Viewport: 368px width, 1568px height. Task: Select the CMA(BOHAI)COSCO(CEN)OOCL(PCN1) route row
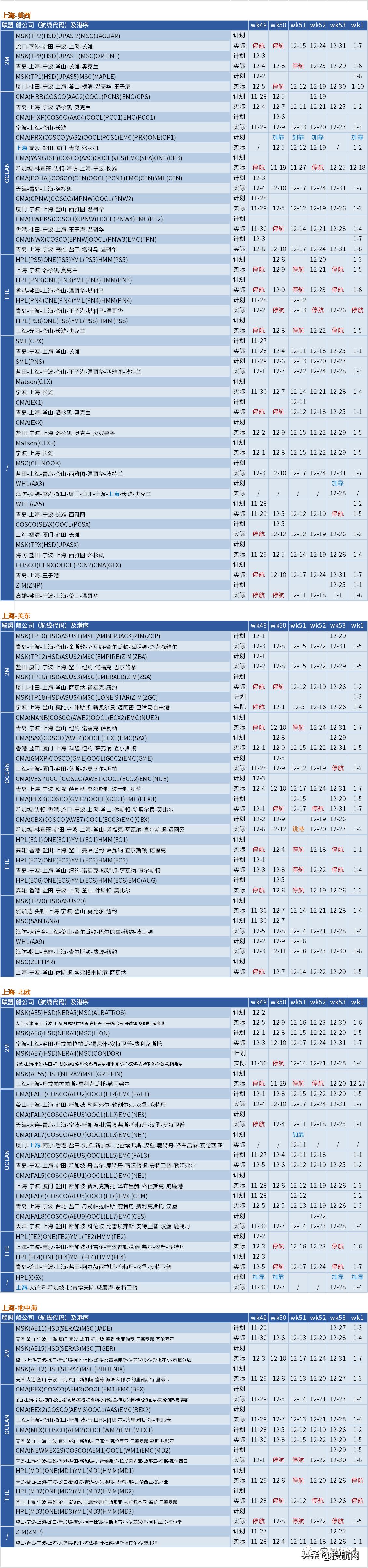coord(99,178)
